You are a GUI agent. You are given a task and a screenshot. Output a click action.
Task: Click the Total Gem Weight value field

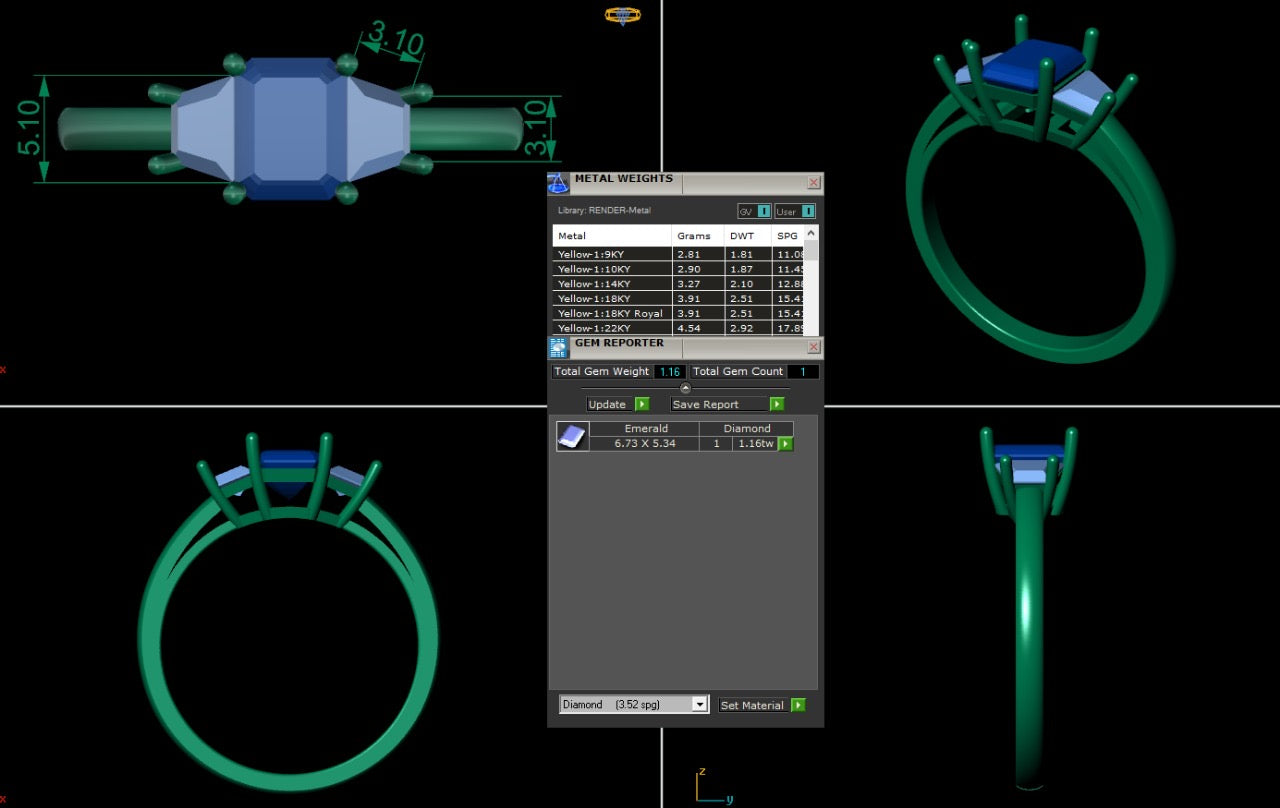tap(670, 372)
